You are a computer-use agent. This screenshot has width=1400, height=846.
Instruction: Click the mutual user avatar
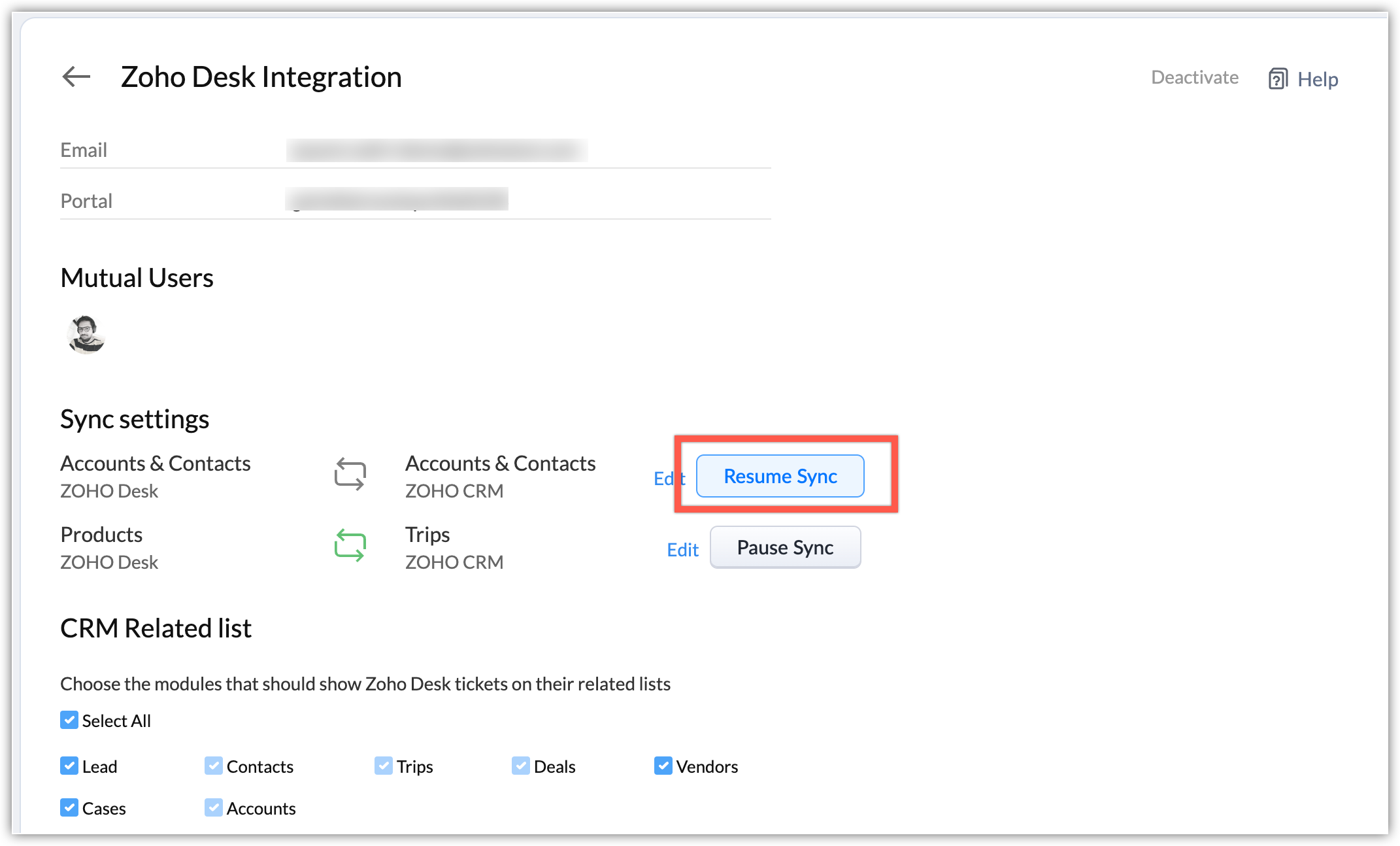click(x=86, y=334)
